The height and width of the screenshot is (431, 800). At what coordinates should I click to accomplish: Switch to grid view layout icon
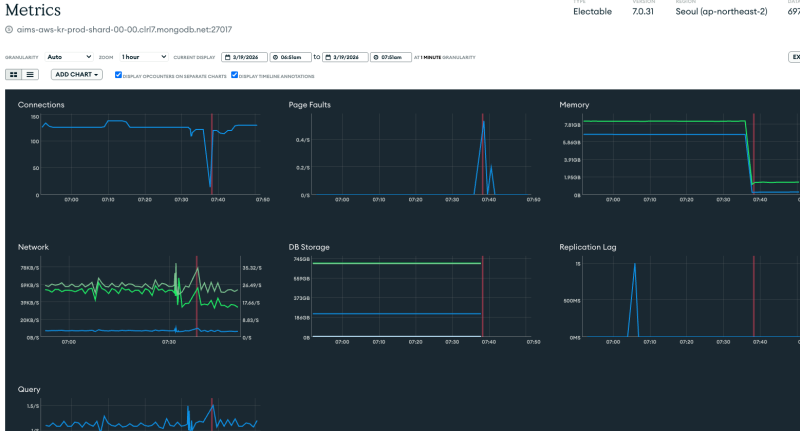tap(14, 74)
